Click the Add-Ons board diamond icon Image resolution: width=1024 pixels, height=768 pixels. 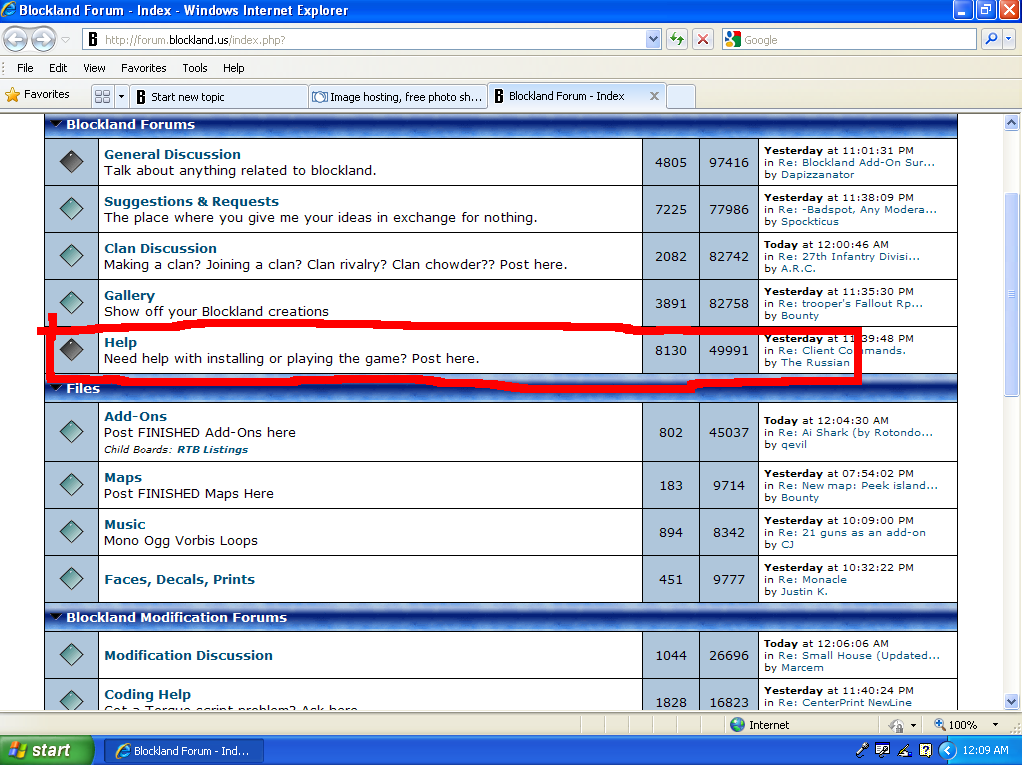71,432
